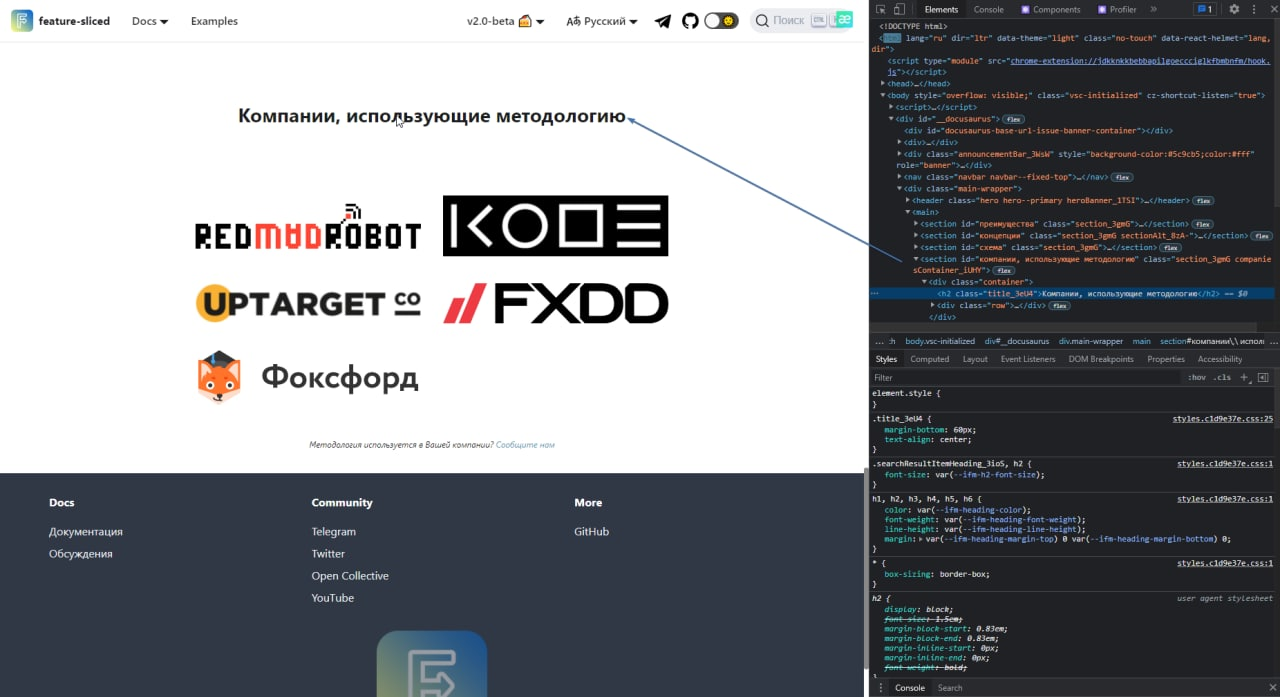Open the DevTools settings gear
Viewport: 1280px width, 697px height.
tap(1234, 9)
